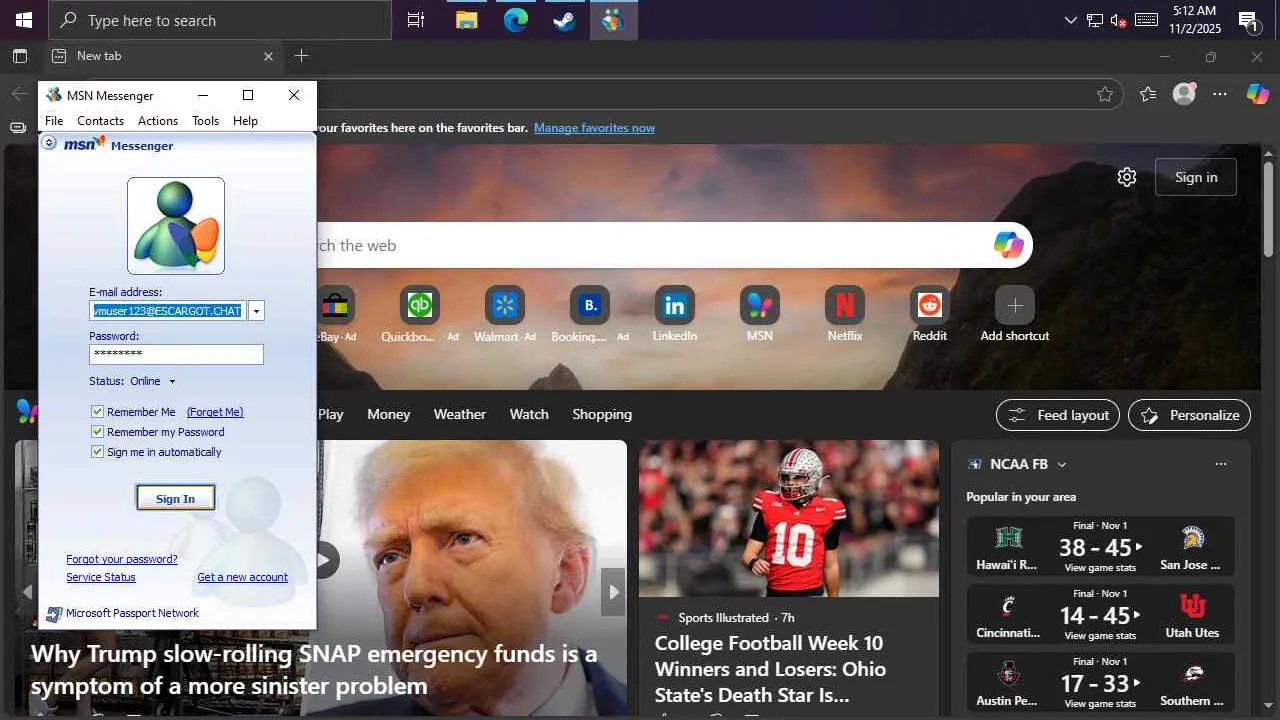Click the Forget Me link
1280x720 pixels.
point(215,412)
